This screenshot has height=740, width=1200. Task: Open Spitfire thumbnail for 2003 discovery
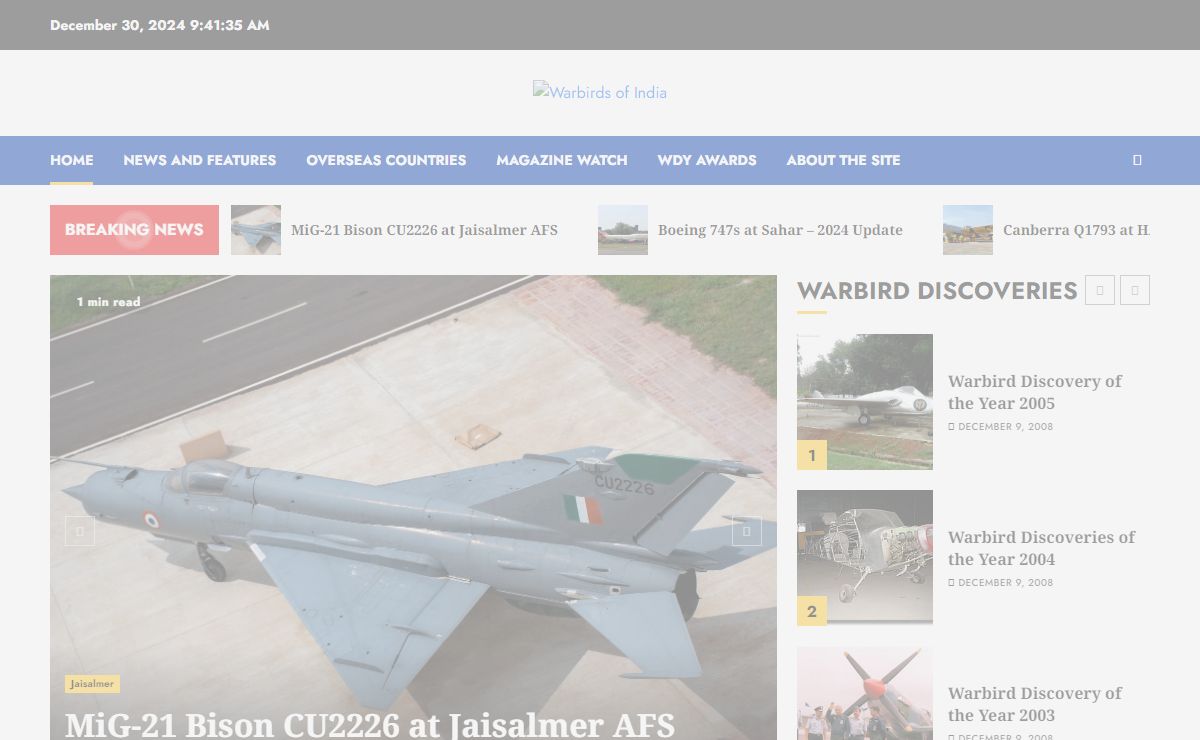865,693
